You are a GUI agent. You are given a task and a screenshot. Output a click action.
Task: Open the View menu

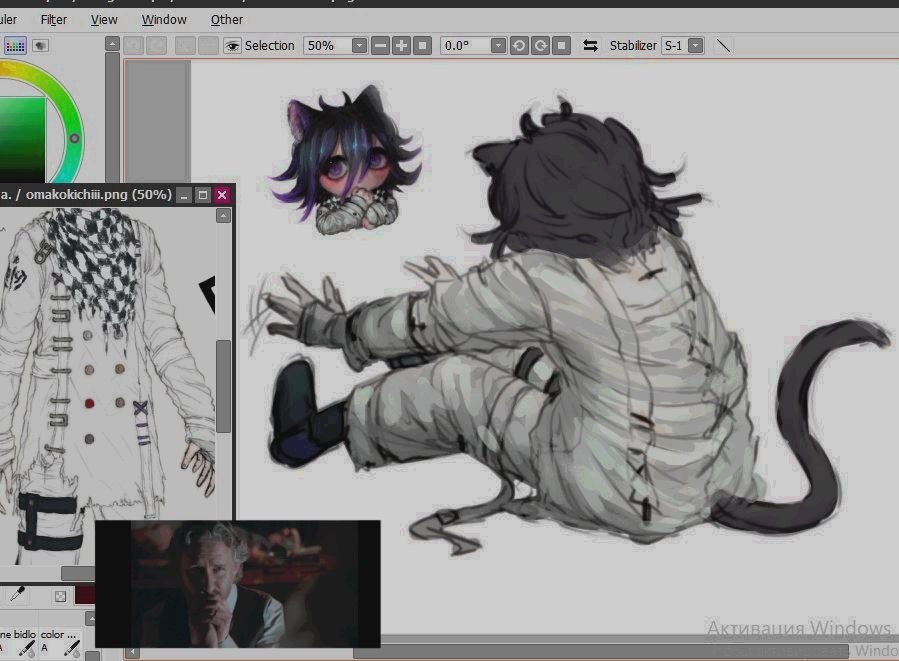104,19
